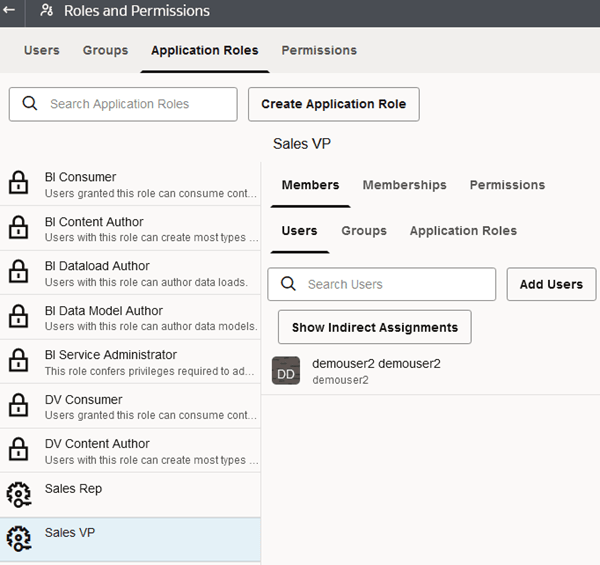Click the magnifier in Search Application Roles field
The image size is (600, 565).
click(x=30, y=104)
